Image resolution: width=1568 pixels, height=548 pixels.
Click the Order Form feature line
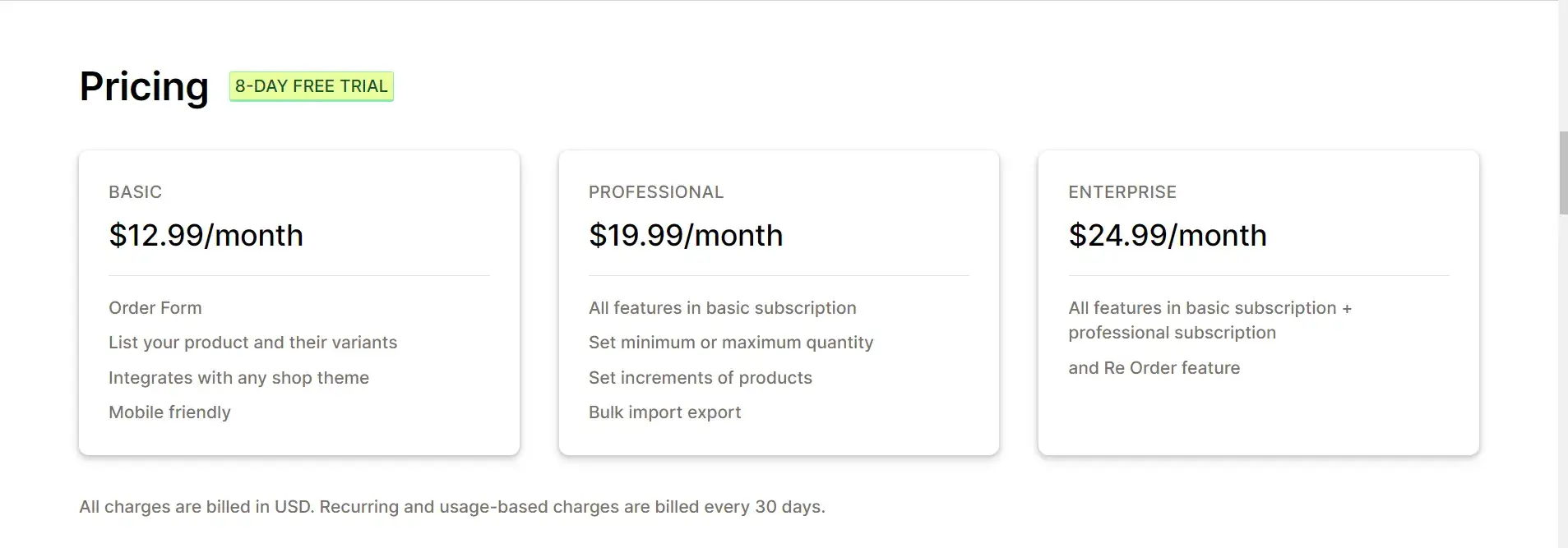point(155,308)
